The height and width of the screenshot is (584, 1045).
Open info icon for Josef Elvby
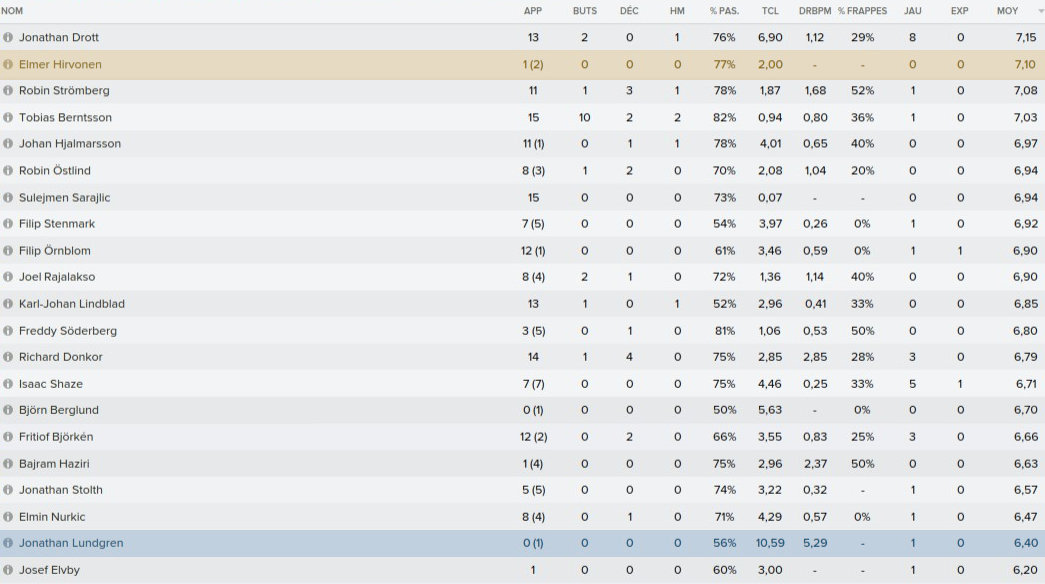8,570
